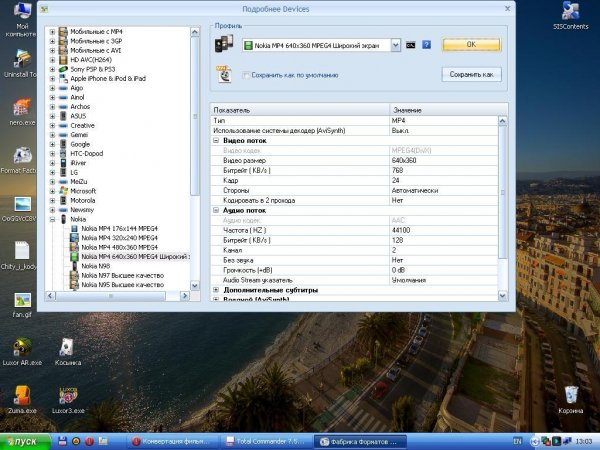Screen dimensions: 600x450
Task: Click the command line icon beside profile dropdown
Action: (x=411, y=45)
